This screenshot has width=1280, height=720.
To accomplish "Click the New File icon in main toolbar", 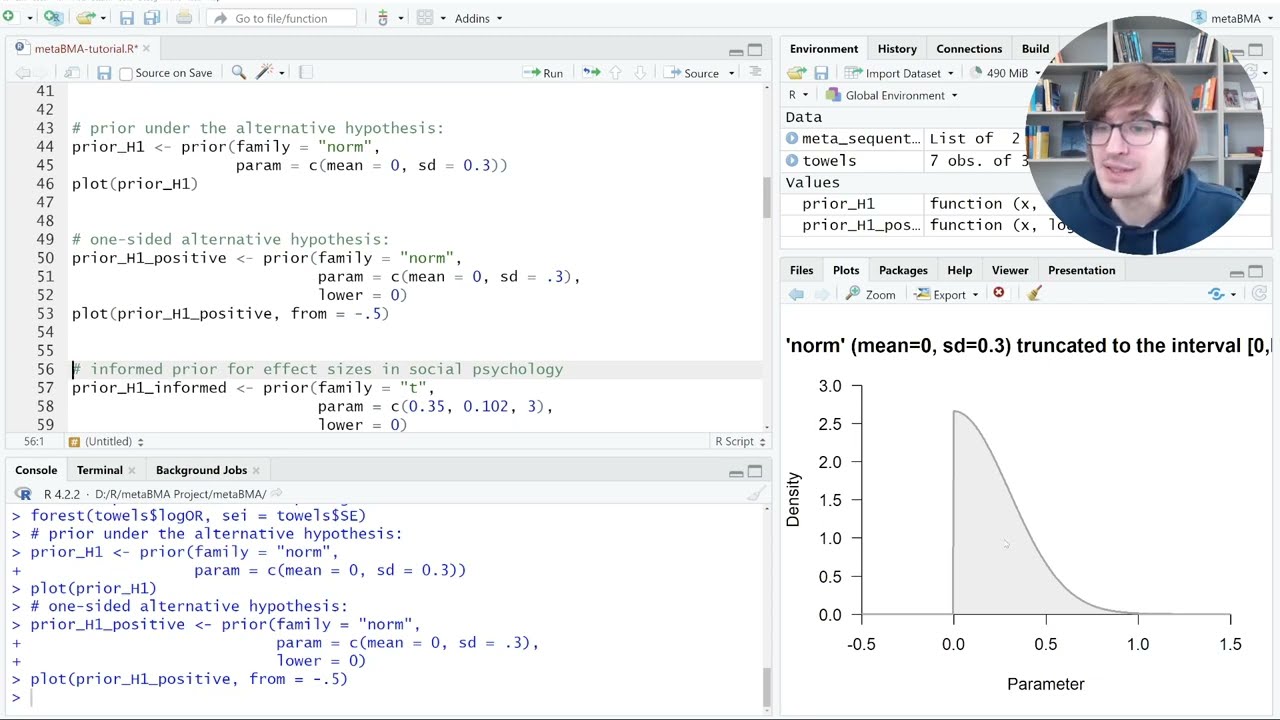I will (x=9, y=17).
